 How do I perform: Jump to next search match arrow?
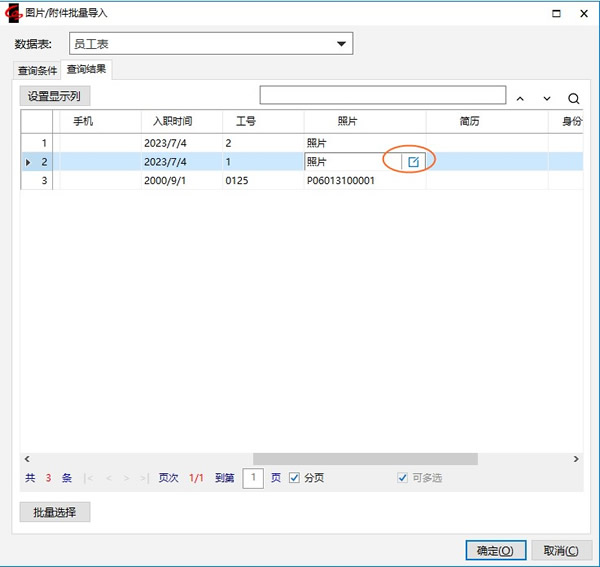[x=547, y=98]
